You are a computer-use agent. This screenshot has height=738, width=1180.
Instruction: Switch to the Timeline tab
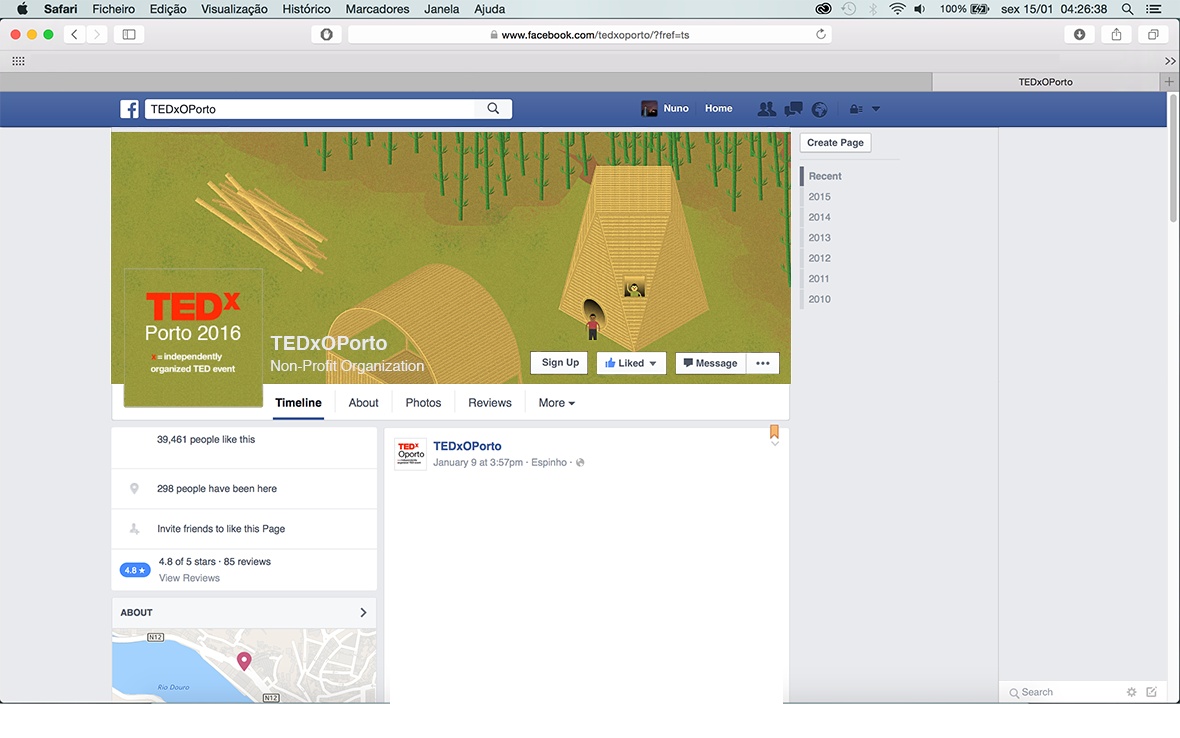coord(298,402)
